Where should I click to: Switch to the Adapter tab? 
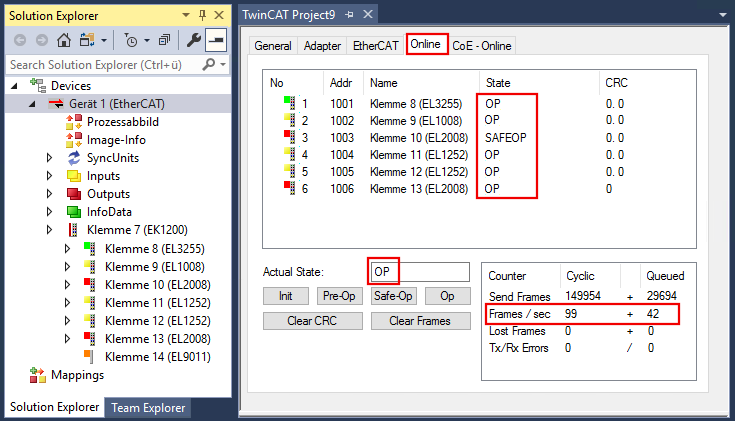[322, 46]
